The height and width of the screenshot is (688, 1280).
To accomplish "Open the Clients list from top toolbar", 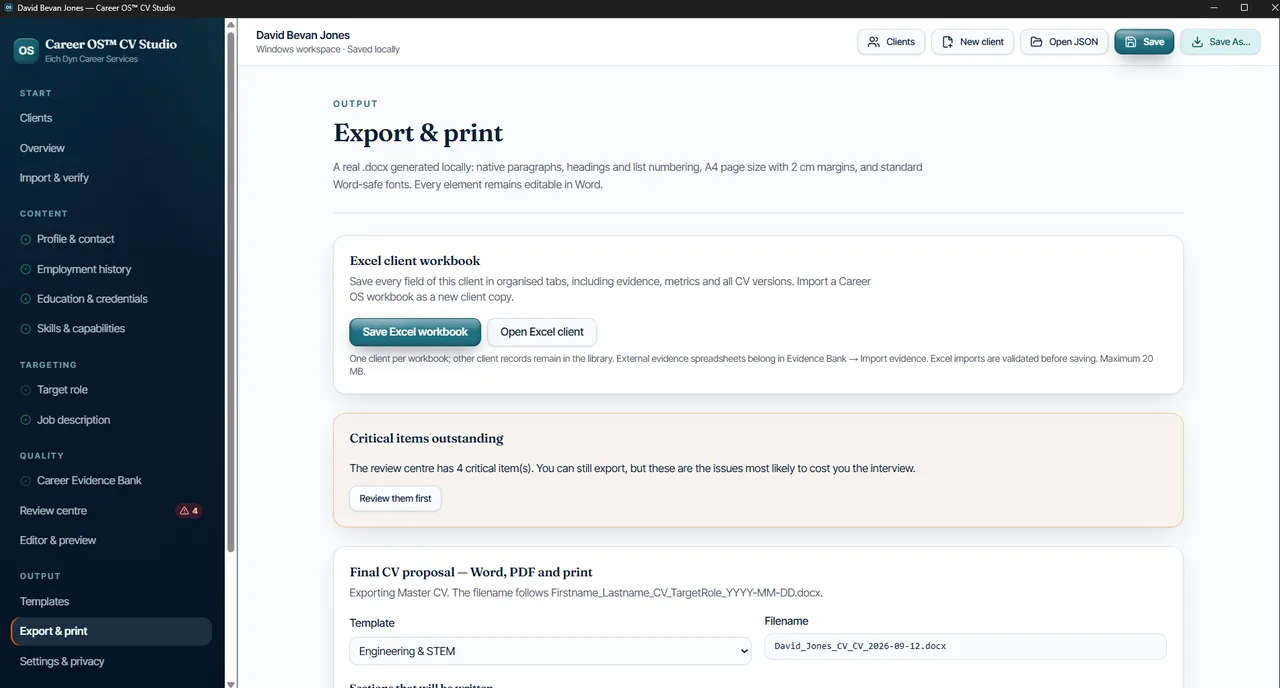I will coord(891,42).
